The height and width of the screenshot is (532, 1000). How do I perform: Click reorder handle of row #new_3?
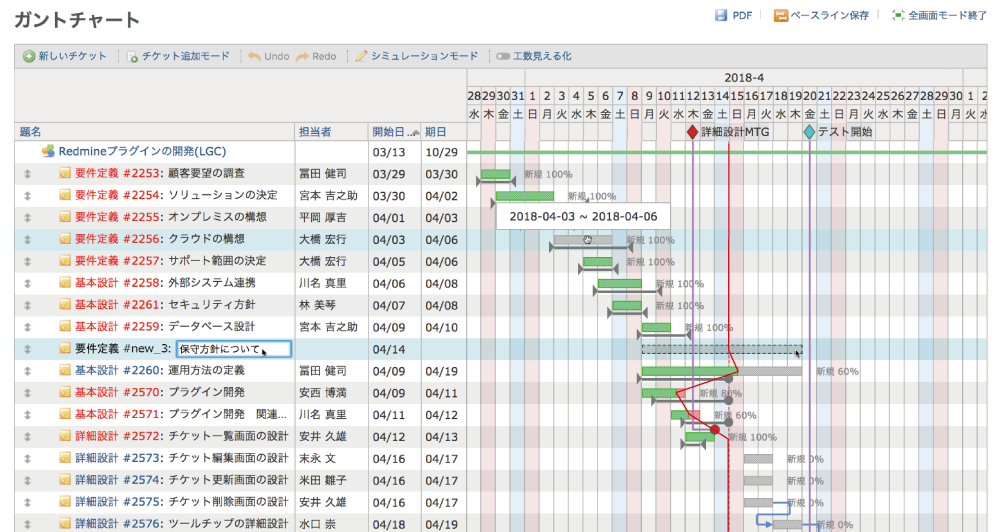point(27,349)
